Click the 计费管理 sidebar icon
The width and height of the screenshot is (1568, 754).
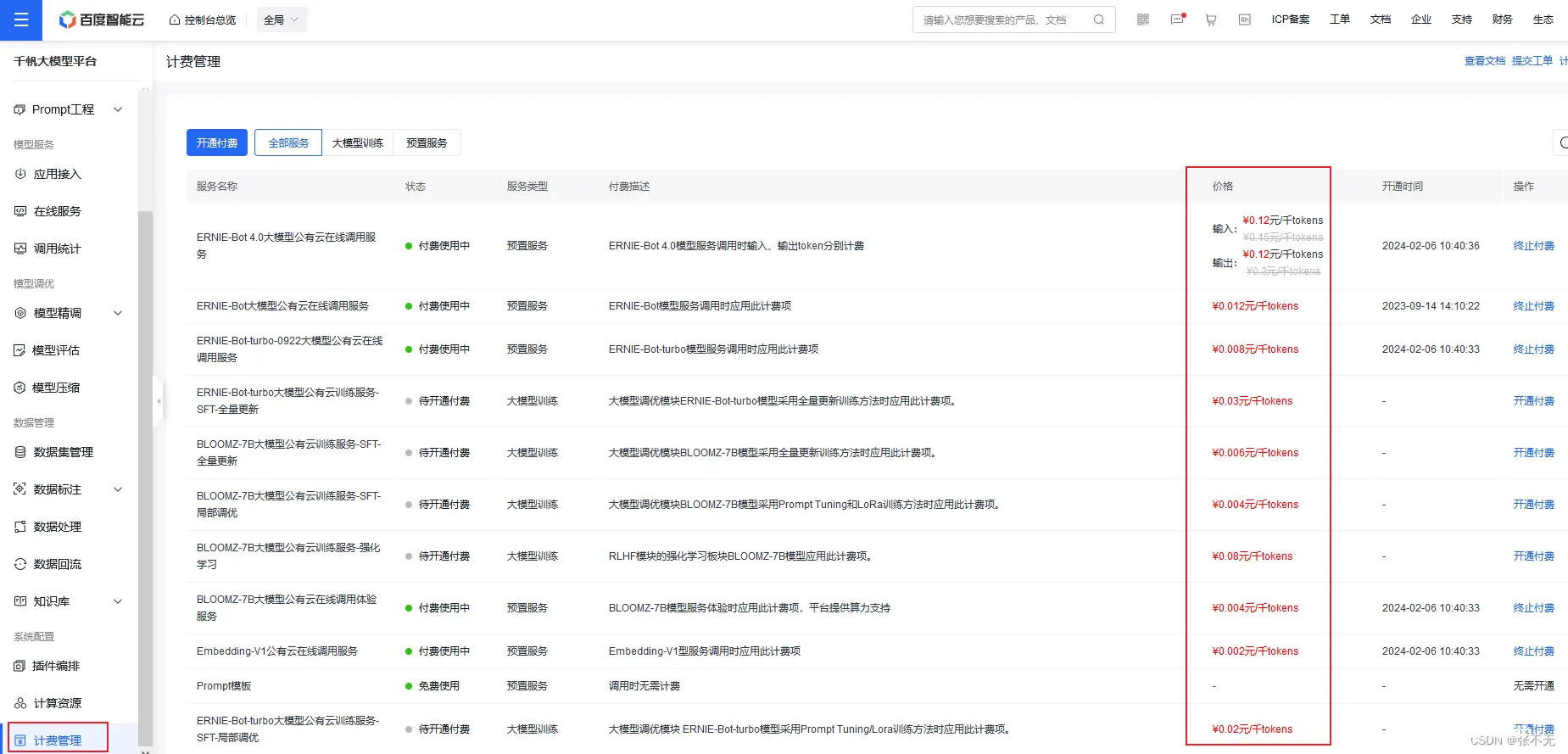(20, 740)
